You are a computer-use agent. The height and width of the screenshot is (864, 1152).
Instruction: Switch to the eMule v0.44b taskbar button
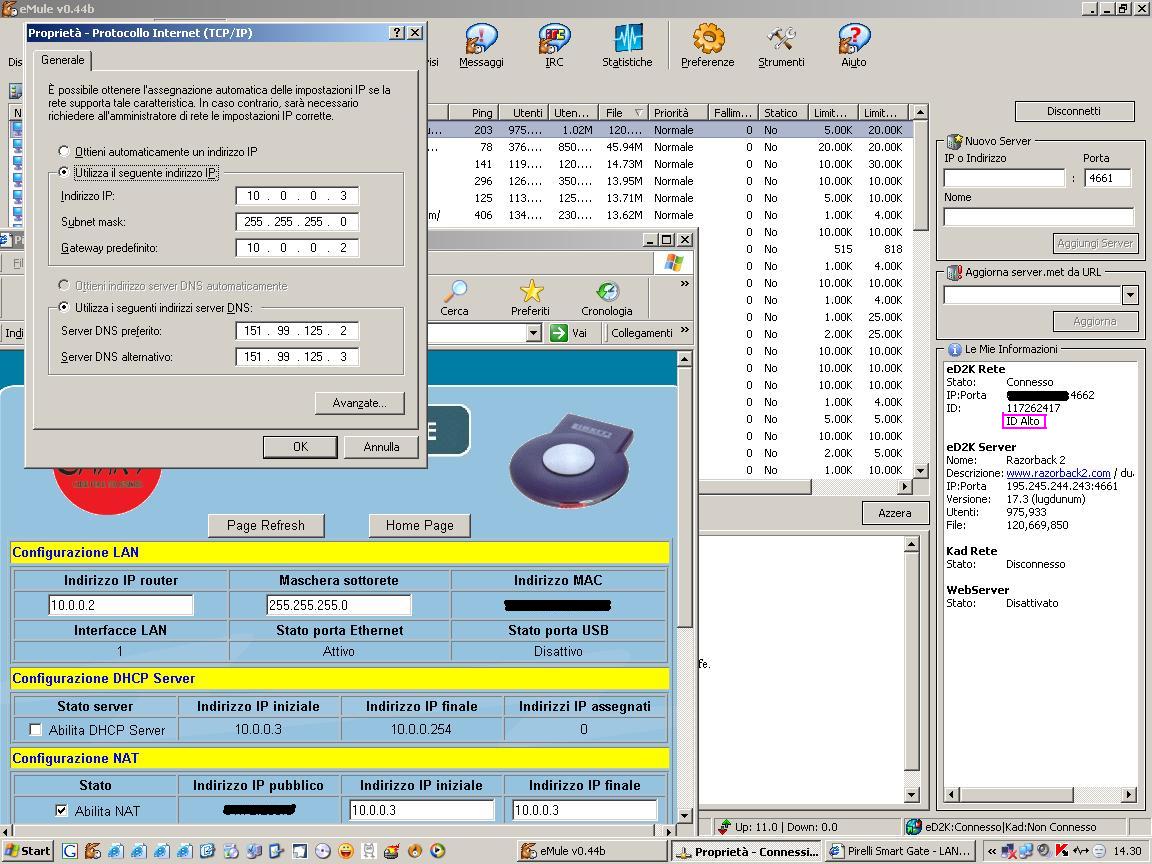[591, 851]
